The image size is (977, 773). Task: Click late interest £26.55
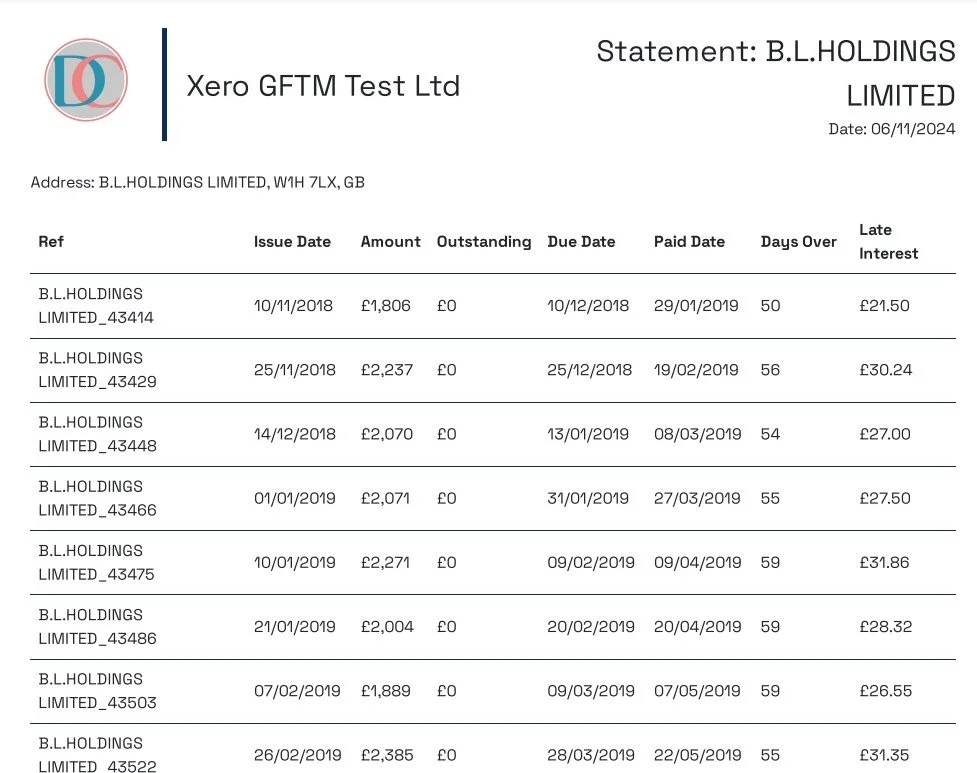click(x=885, y=691)
